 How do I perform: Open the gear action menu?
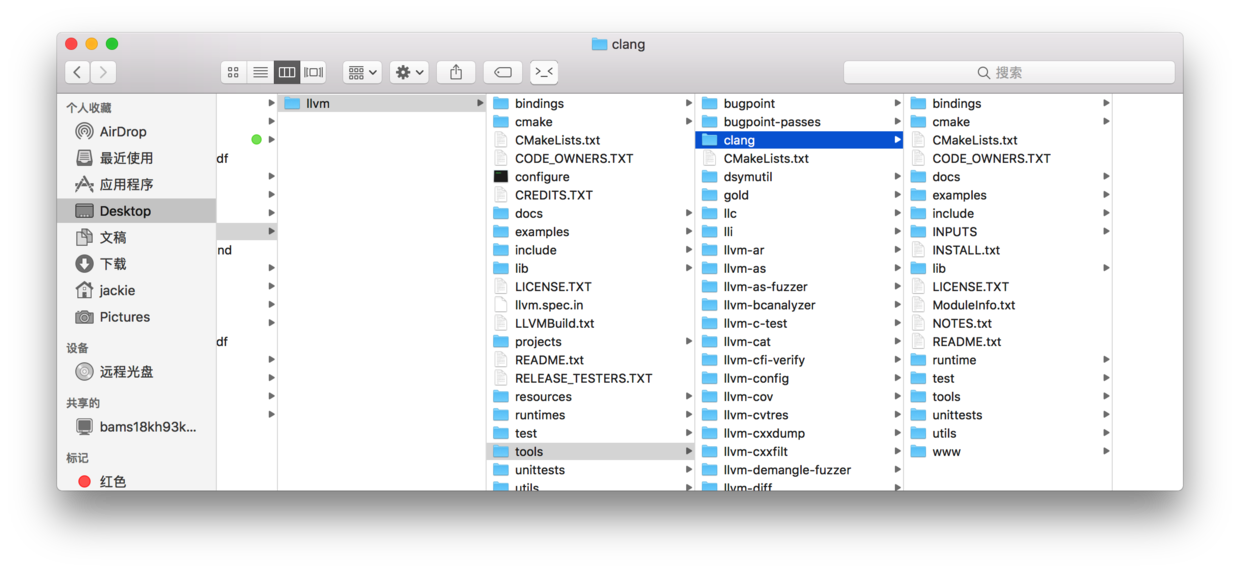click(x=409, y=72)
